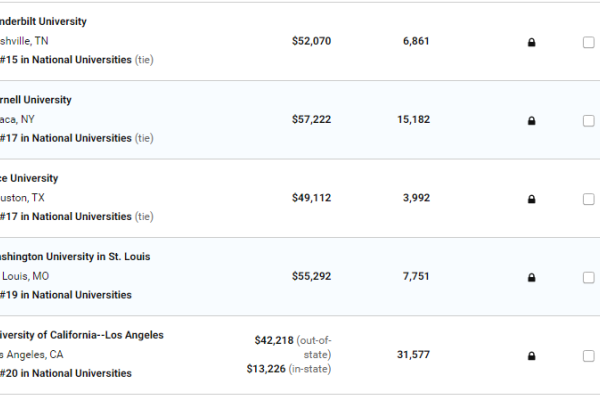Click the lock icon in Rice University row
Viewport: 600px width, 400px height.
[x=531, y=198]
